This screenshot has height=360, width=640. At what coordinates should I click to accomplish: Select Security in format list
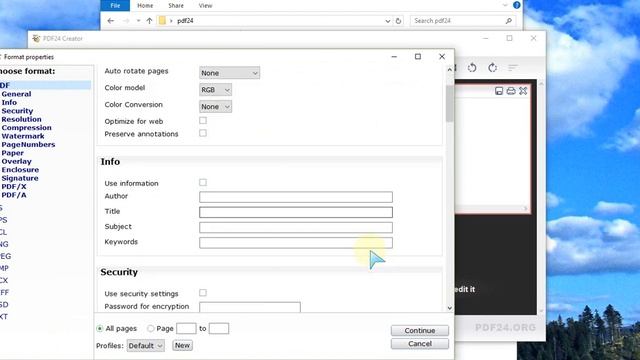click(17, 111)
